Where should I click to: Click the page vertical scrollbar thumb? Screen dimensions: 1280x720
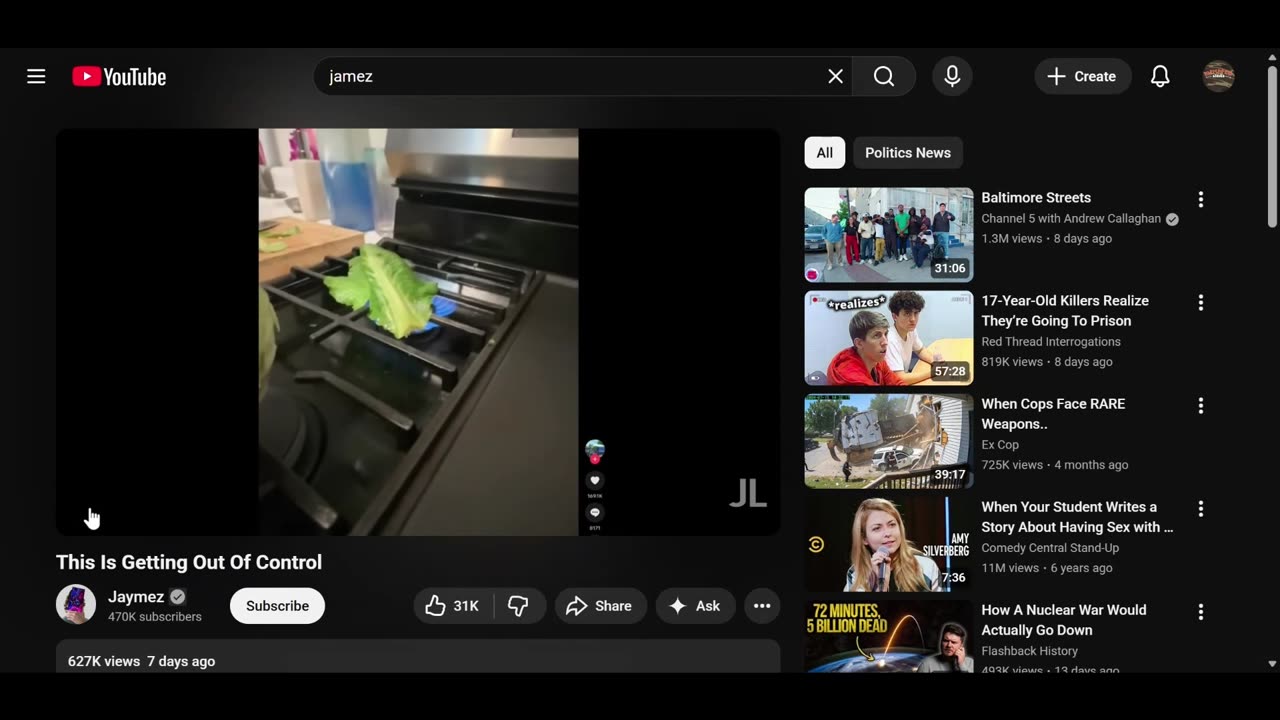[1272, 146]
